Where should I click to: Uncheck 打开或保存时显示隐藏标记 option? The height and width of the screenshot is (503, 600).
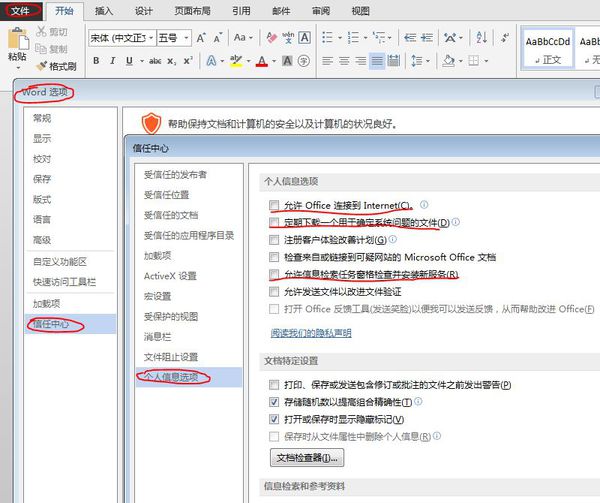[274, 419]
